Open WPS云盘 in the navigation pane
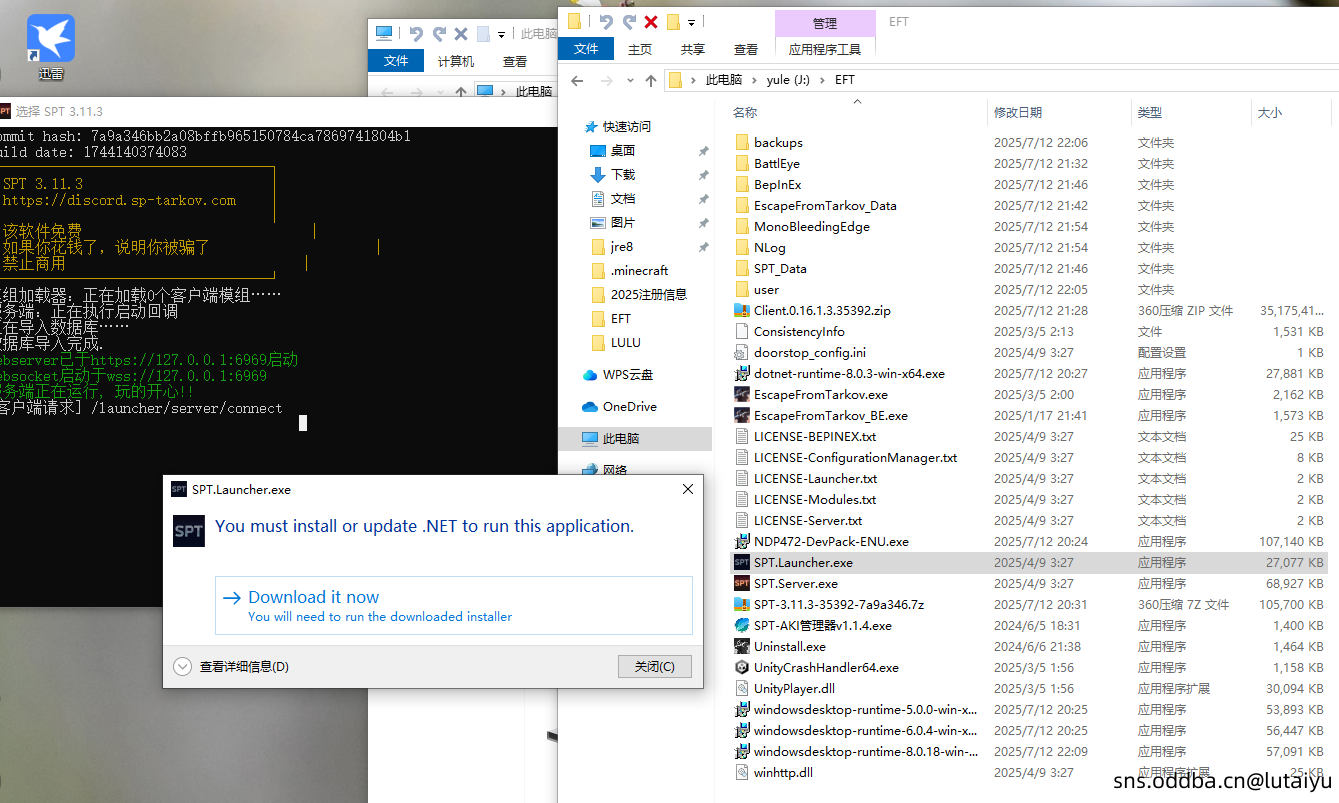The image size is (1339, 803). point(617,374)
